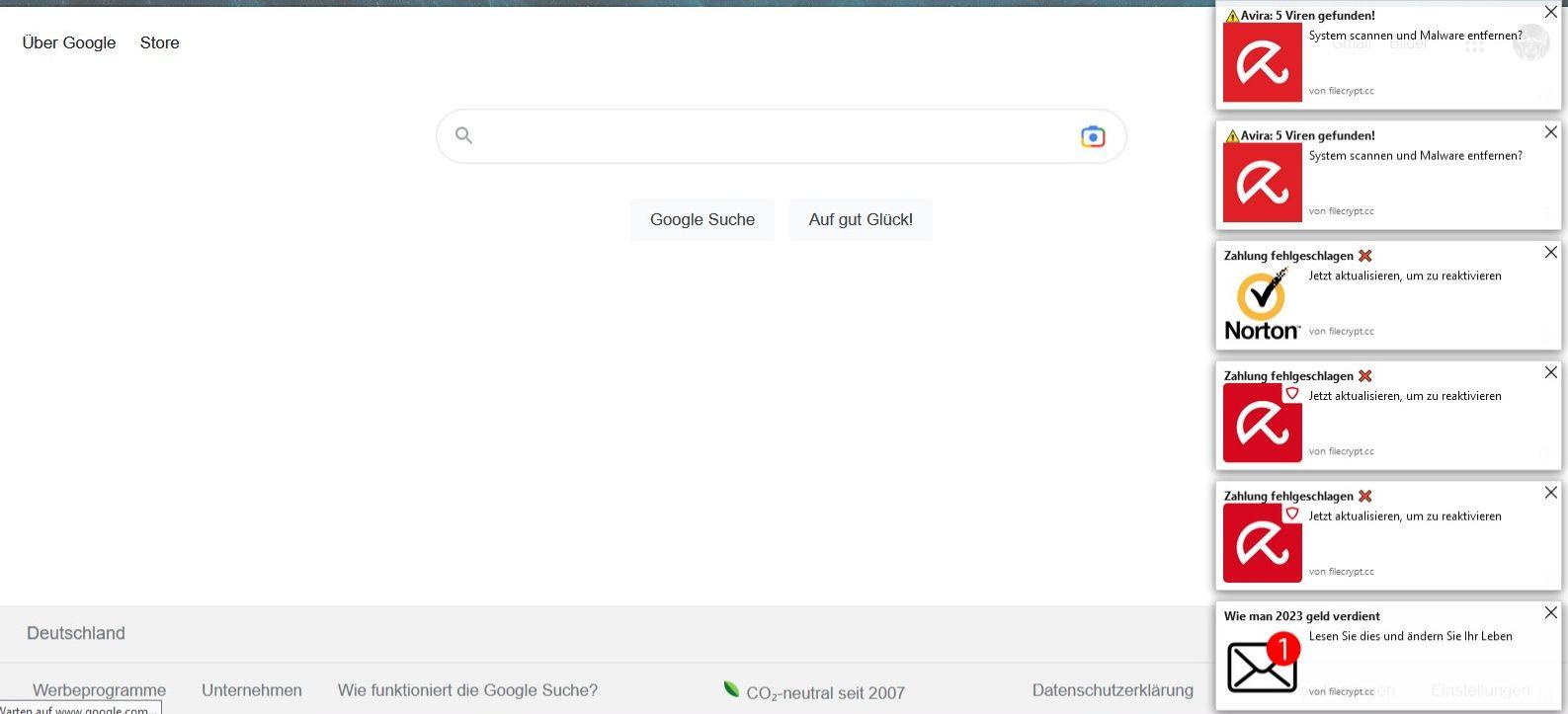This screenshot has height=714, width=1568.
Task: Click Avira logo in lowest payment-failed notification
Action: [x=1263, y=543]
